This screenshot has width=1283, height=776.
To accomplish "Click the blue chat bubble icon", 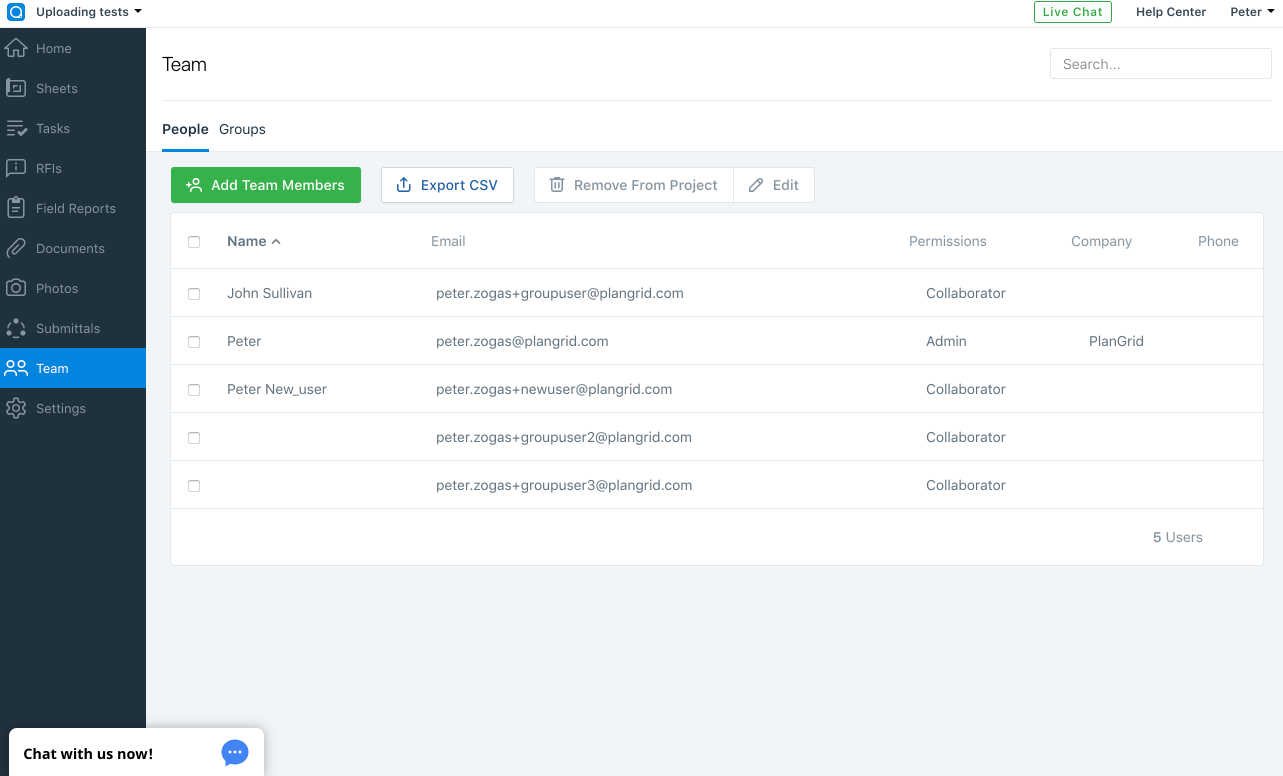I will (235, 753).
